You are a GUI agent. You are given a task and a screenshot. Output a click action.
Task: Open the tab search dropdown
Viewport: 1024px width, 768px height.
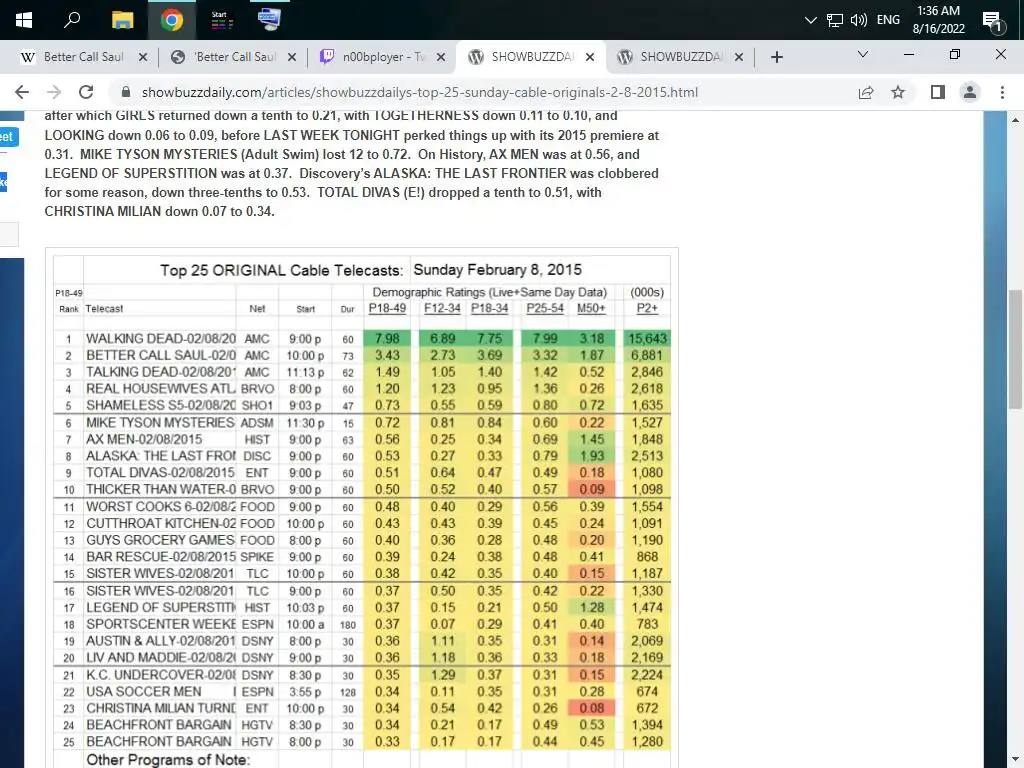click(863, 54)
